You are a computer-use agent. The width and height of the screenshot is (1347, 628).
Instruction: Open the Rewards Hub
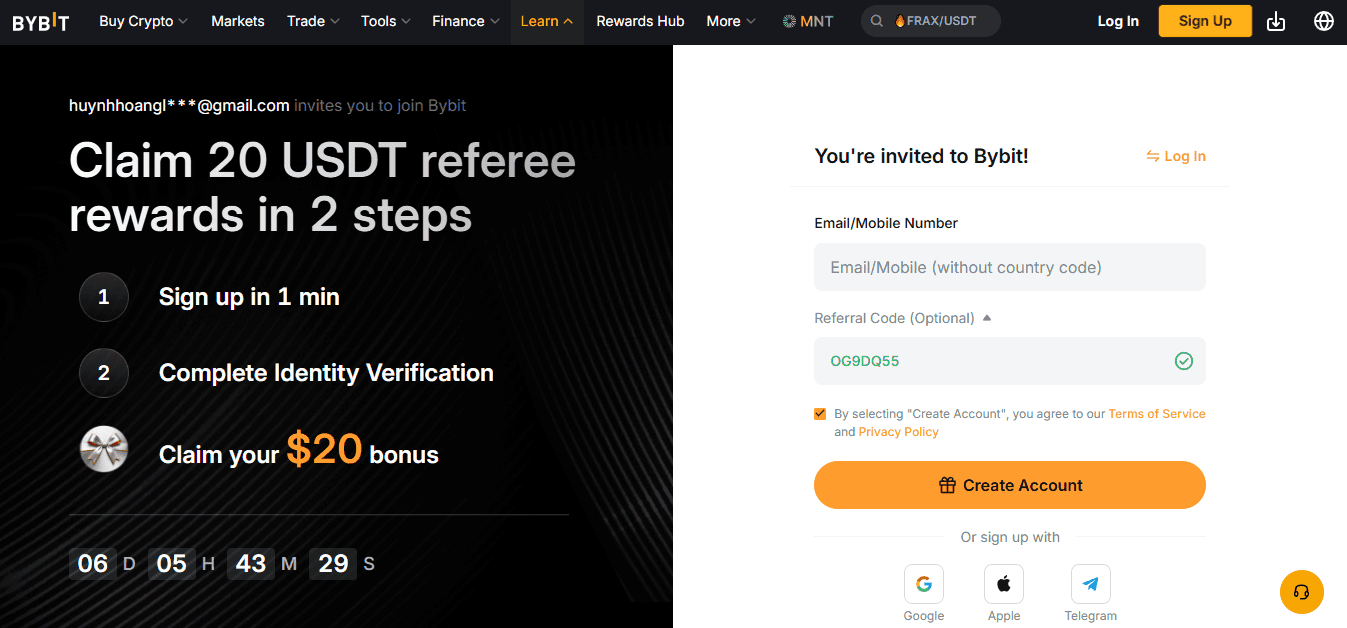point(640,20)
